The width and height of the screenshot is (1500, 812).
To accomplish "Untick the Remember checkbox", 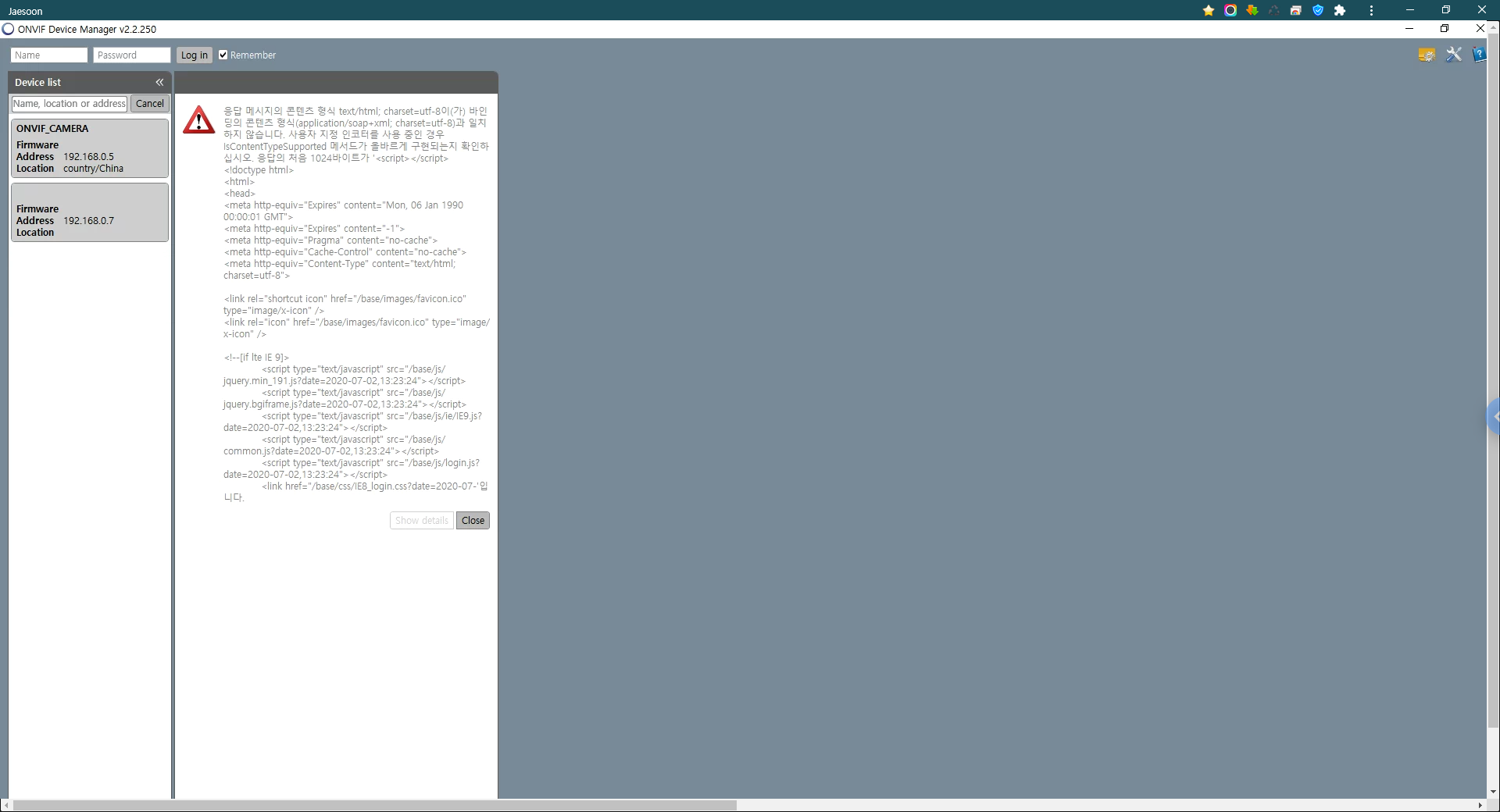I will pyautogui.click(x=223, y=55).
